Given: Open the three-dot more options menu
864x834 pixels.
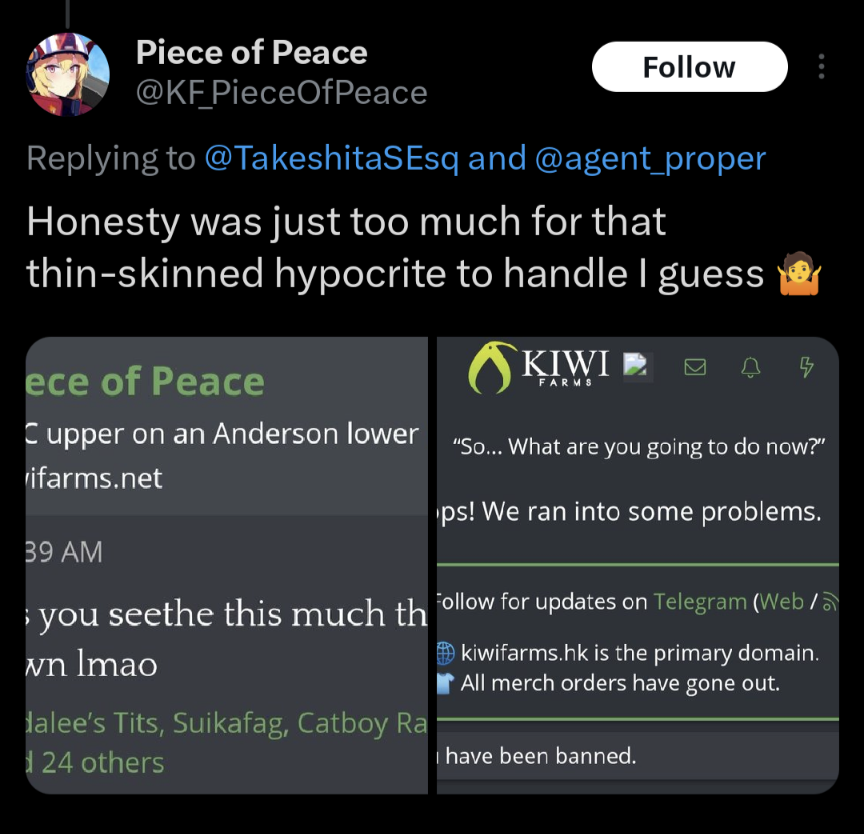Looking at the screenshot, I should click(821, 67).
